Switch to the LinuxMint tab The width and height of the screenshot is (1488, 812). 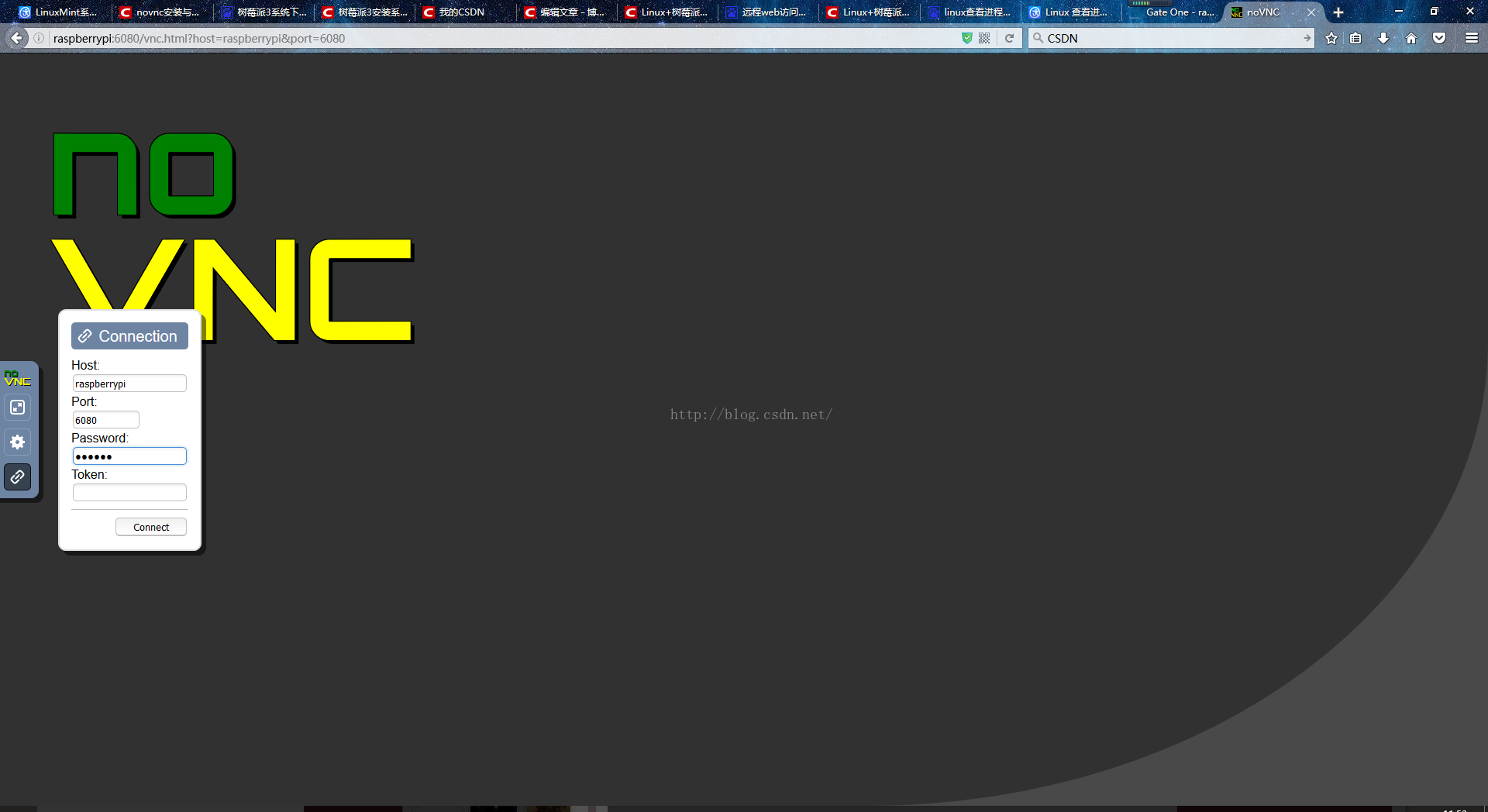(x=59, y=12)
